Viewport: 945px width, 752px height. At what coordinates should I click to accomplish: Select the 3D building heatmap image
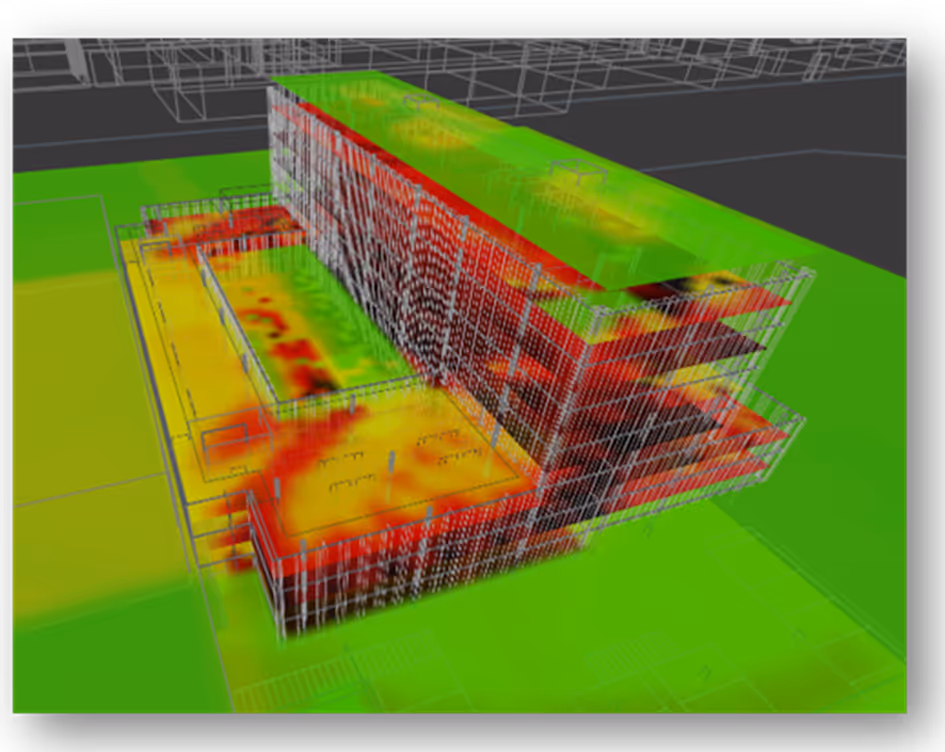(459, 376)
